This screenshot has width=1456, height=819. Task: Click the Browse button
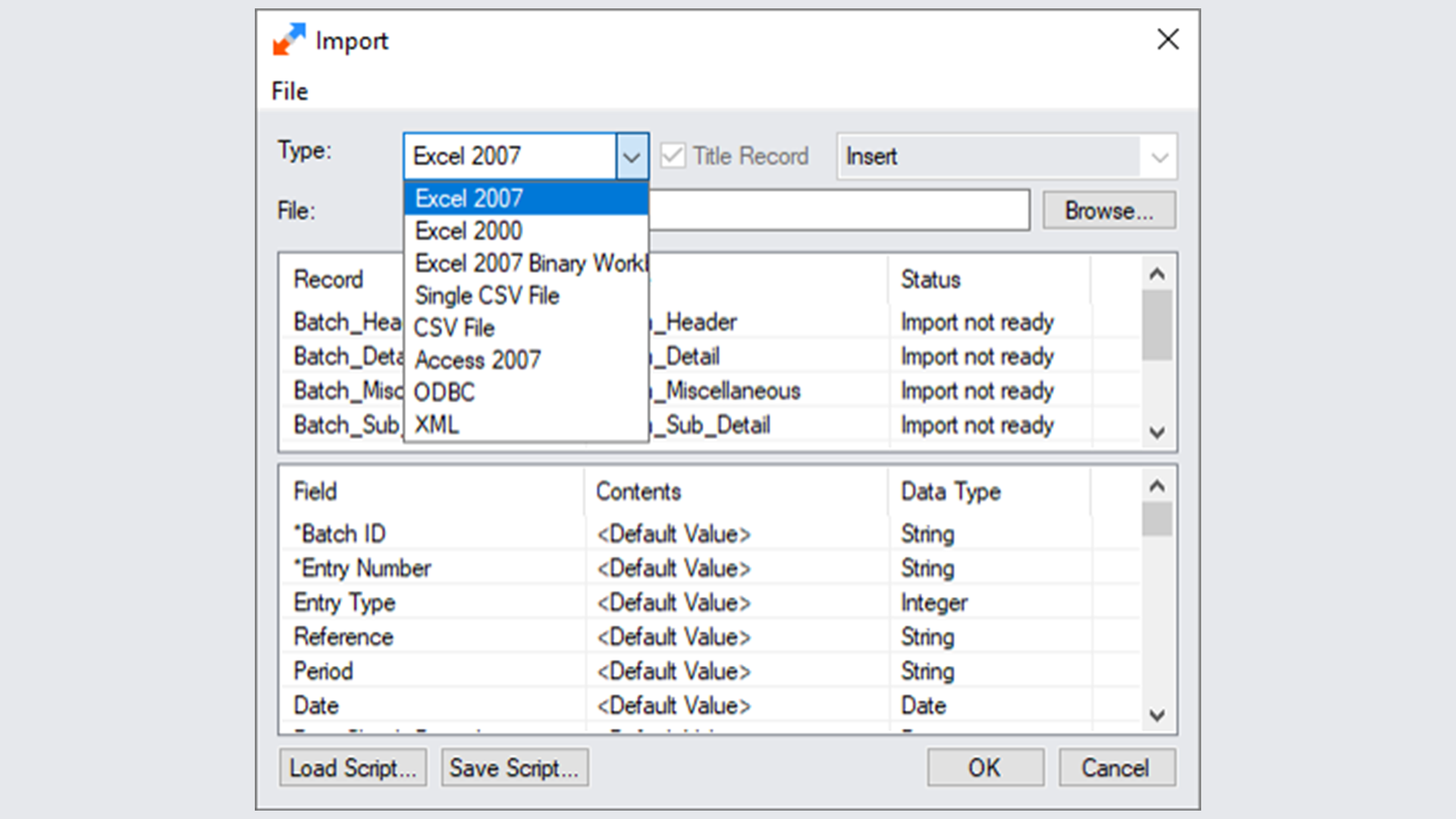[x=1109, y=210]
